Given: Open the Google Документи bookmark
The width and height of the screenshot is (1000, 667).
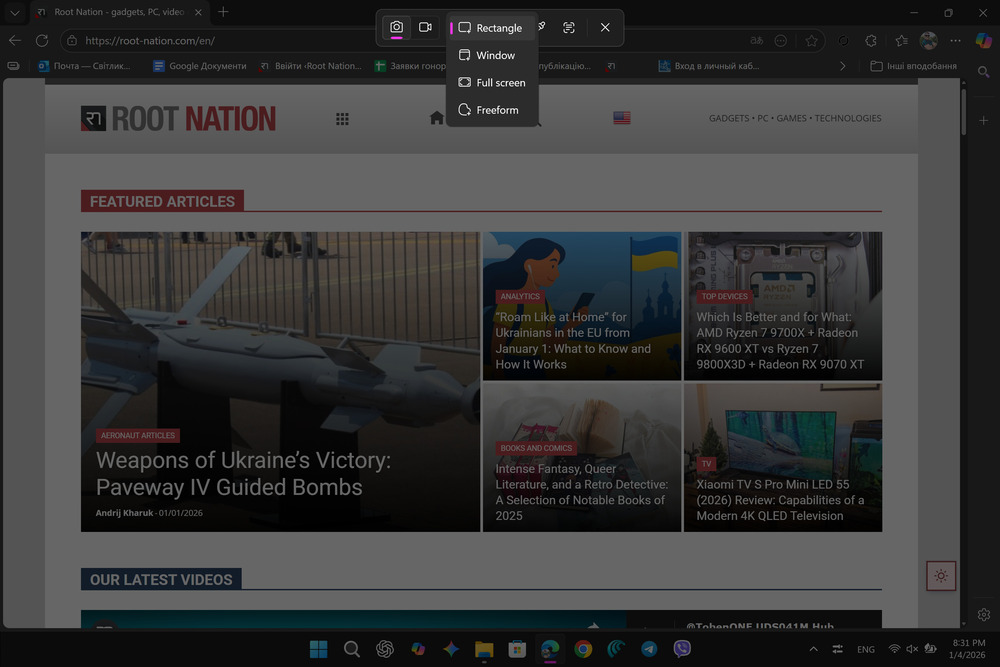Looking at the screenshot, I should point(200,66).
